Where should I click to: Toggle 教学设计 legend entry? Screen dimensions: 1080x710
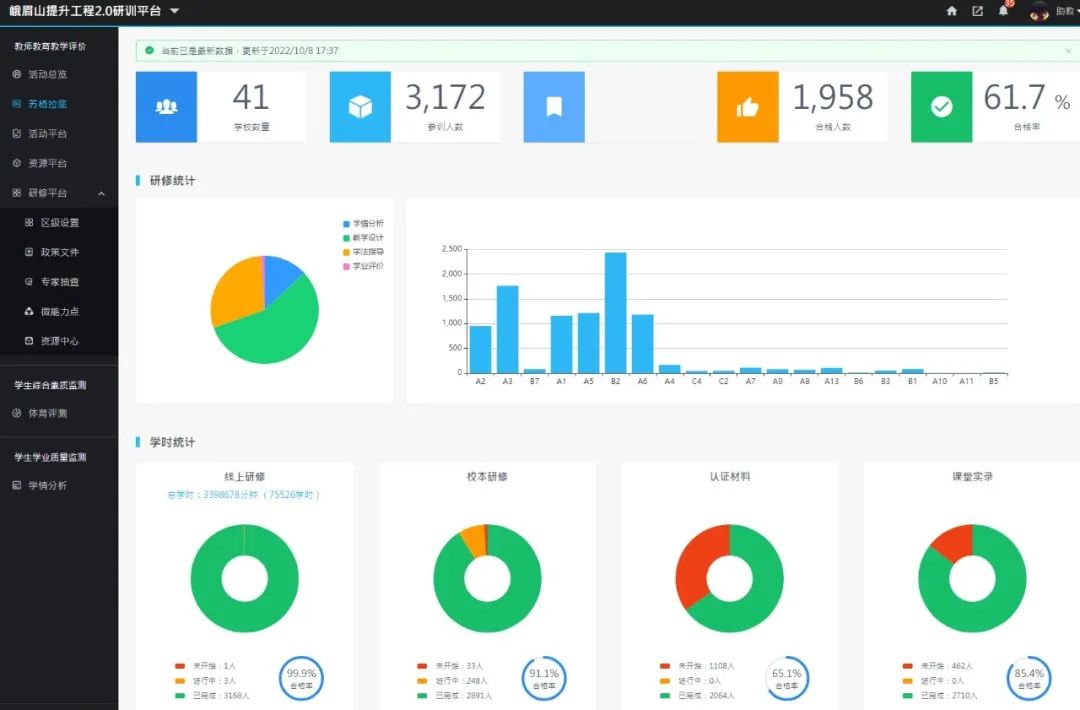[363, 238]
